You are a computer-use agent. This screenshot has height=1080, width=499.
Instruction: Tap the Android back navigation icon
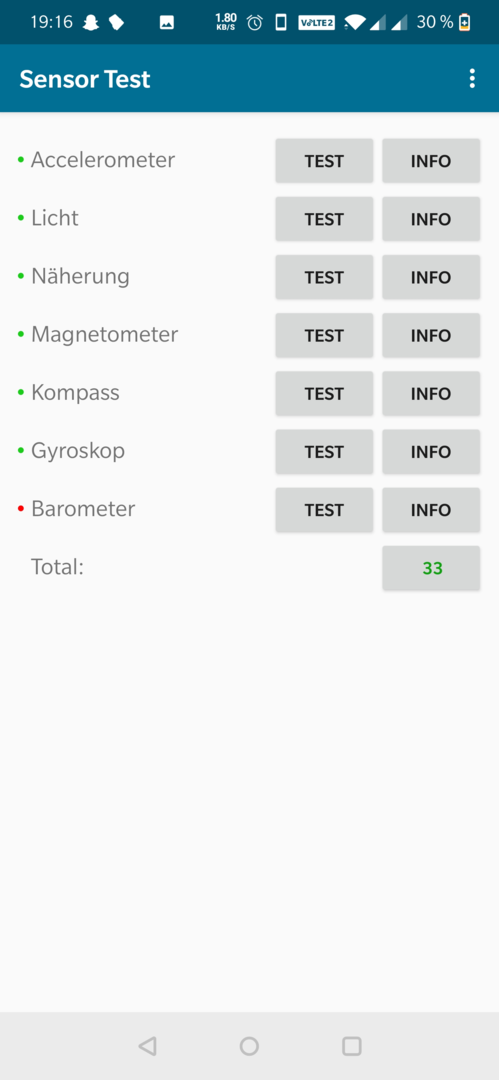point(147,1046)
